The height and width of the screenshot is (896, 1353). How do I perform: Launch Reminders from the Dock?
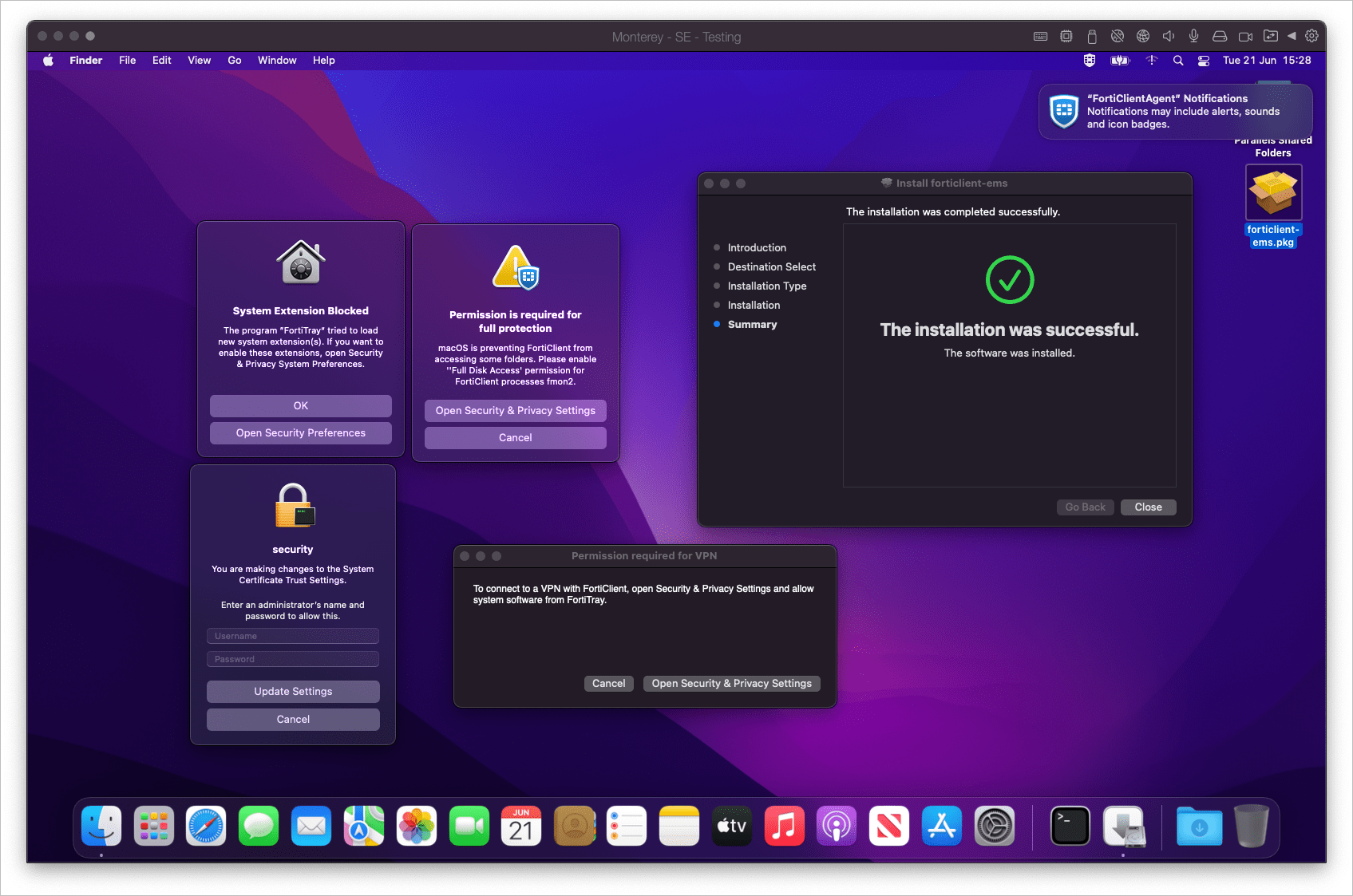pos(627,826)
